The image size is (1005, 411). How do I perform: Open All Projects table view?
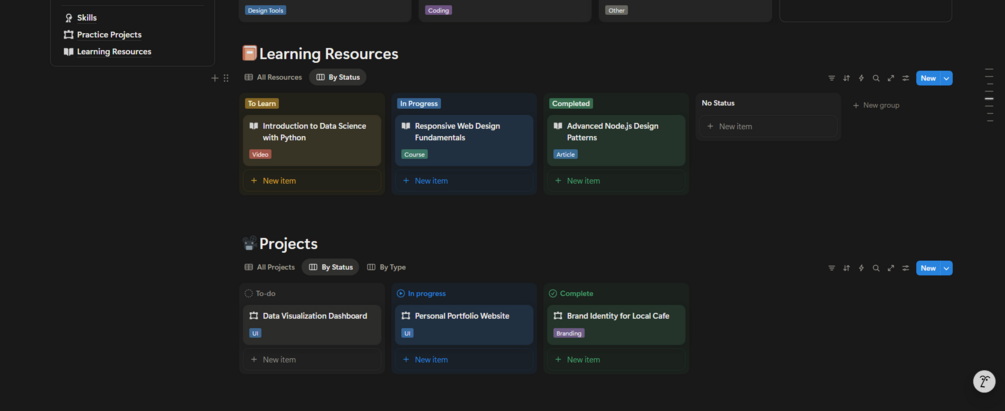(x=270, y=267)
